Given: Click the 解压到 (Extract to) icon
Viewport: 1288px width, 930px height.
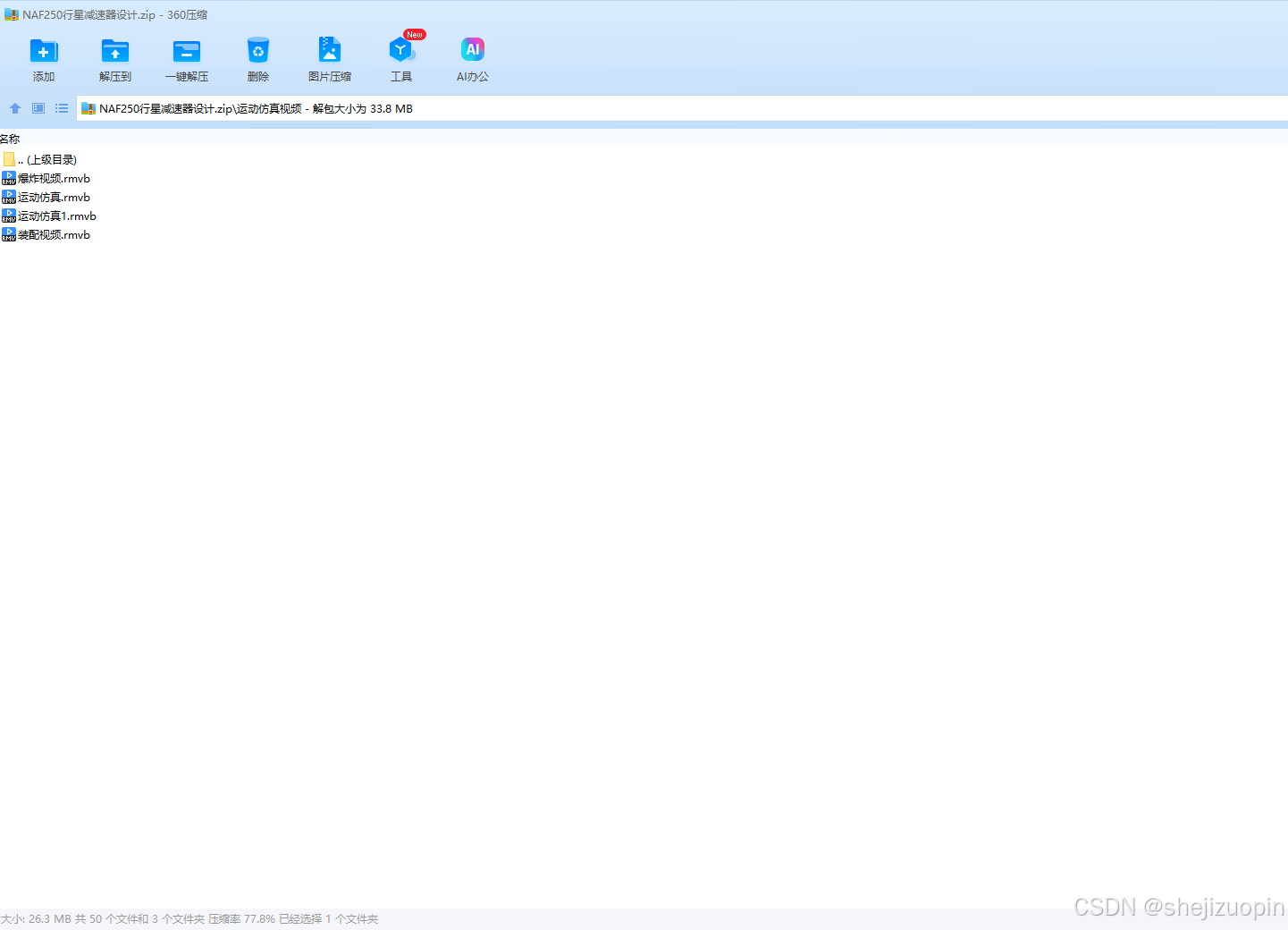Looking at the screenshot, I should click(x=115, y=51).
